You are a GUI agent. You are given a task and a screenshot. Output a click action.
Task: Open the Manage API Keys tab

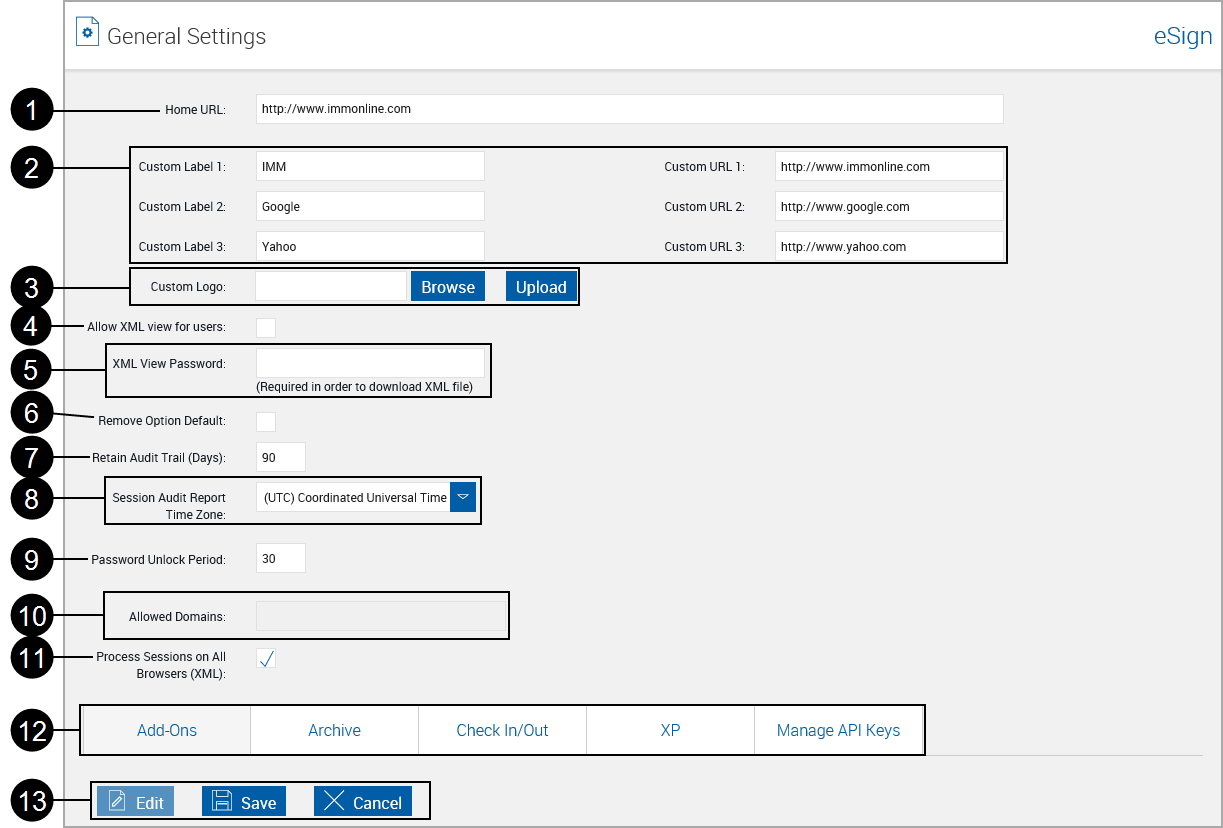839,730
